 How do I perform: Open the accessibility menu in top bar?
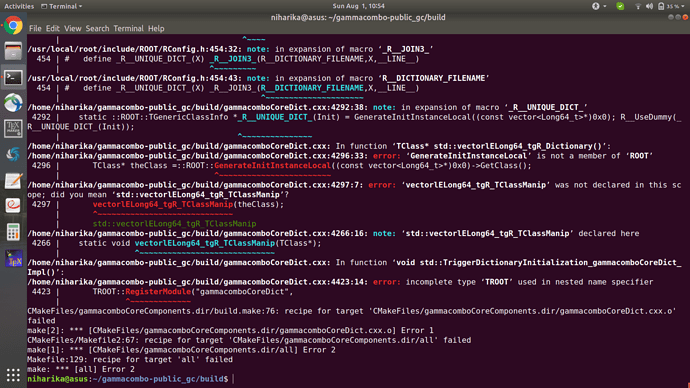598,6
